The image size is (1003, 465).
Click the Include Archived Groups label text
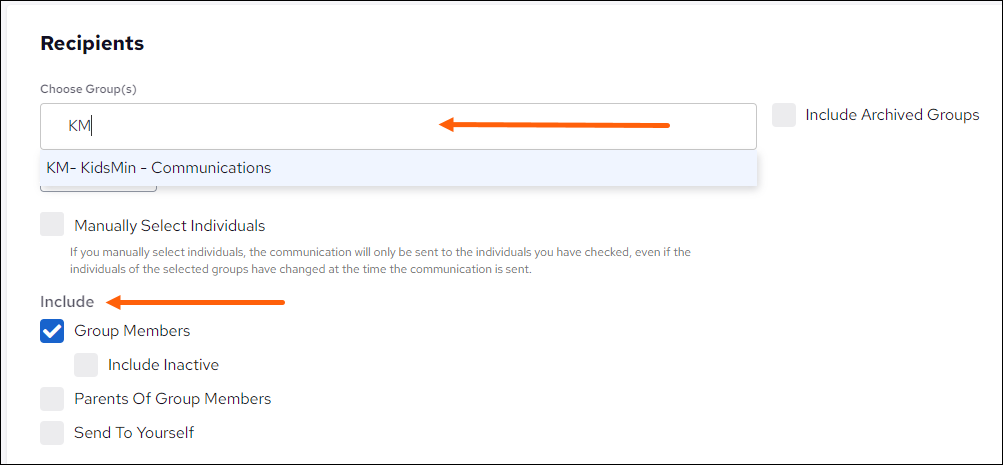892,115
